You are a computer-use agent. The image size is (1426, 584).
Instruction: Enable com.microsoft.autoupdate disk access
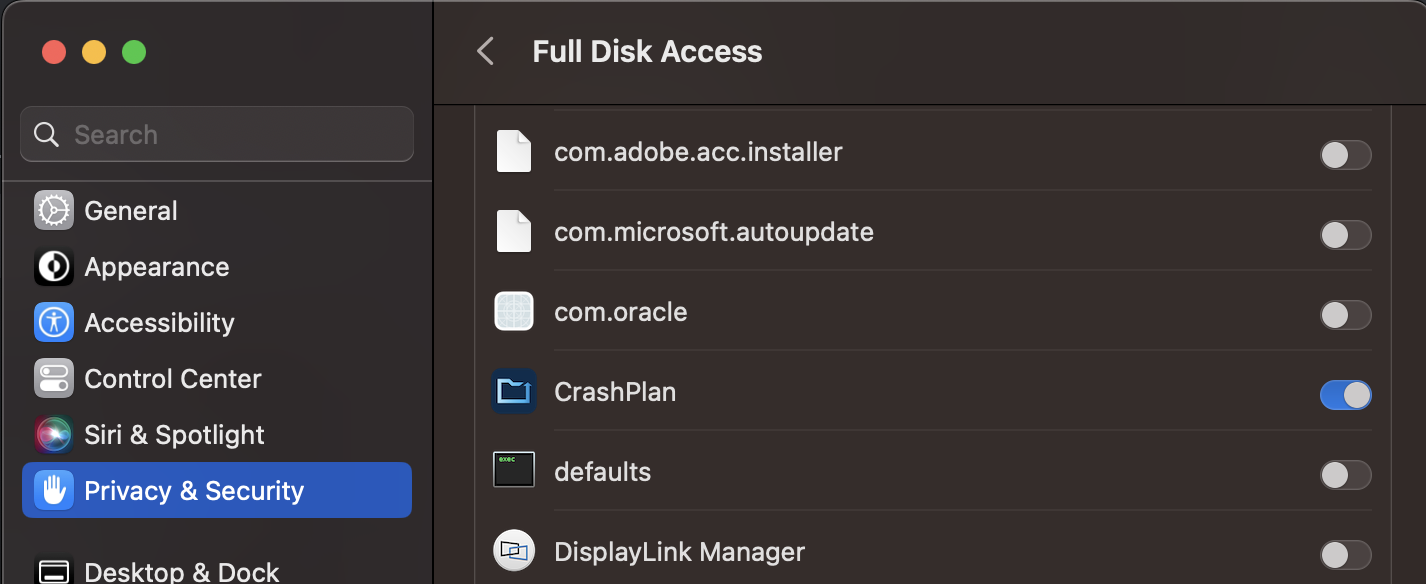pyautogui.click(x=1345, y=235)
